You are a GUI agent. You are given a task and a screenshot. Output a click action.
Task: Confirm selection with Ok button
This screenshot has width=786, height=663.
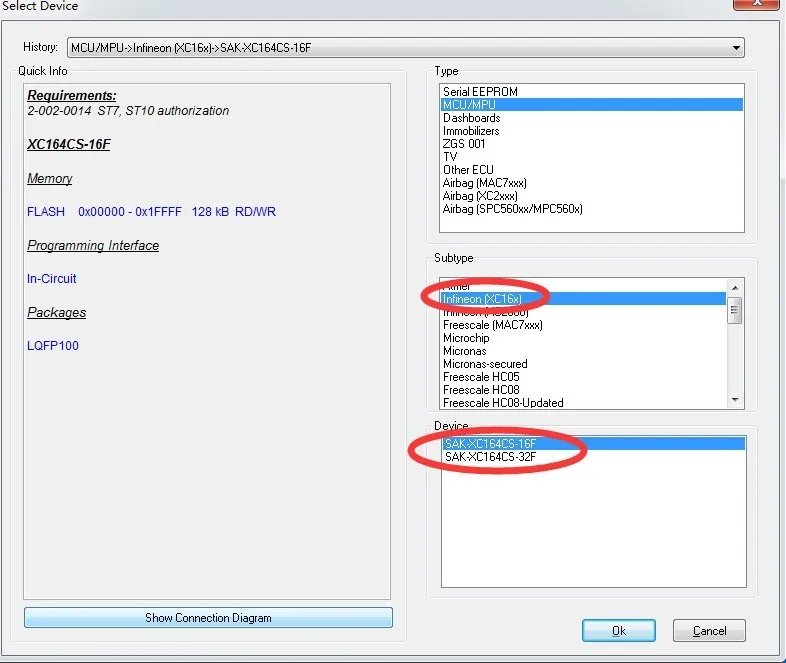tap(619, 631)
